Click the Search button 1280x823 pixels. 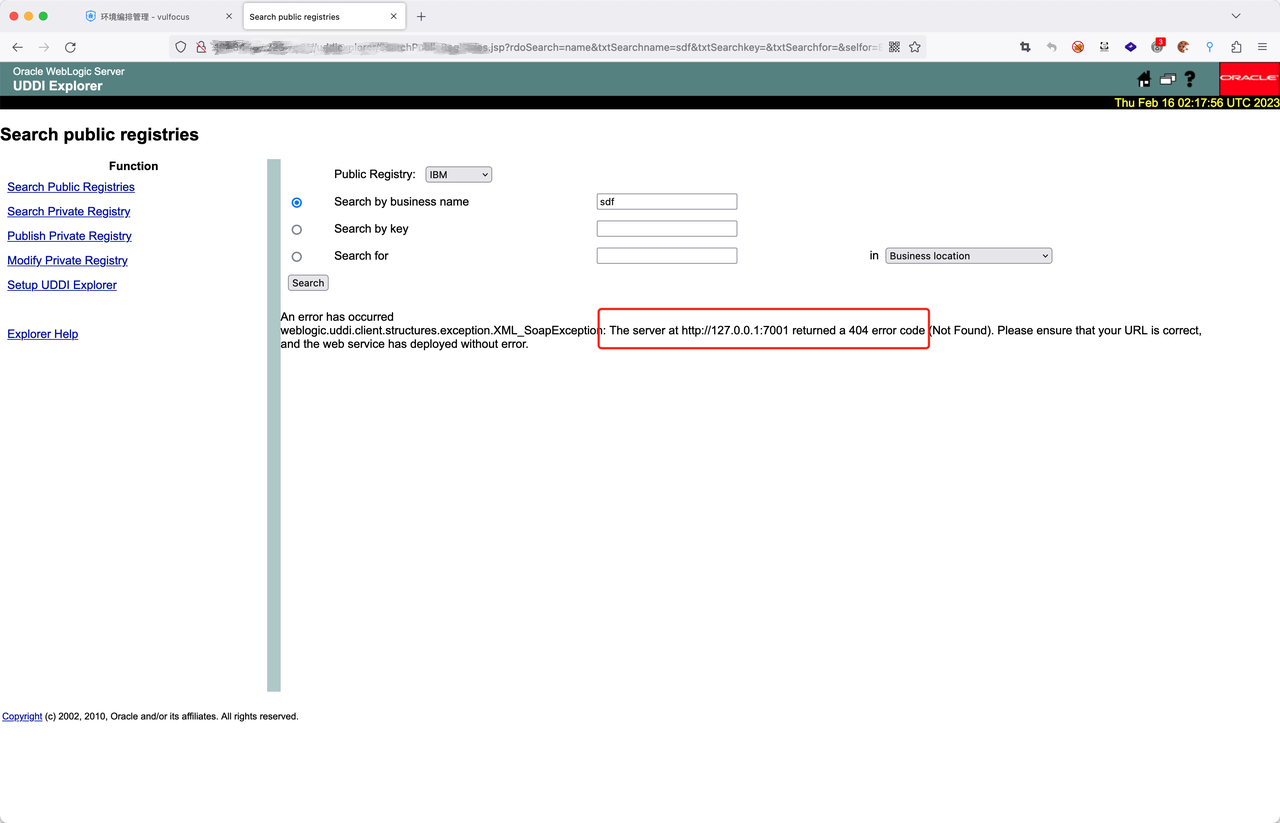pos(308,283)
